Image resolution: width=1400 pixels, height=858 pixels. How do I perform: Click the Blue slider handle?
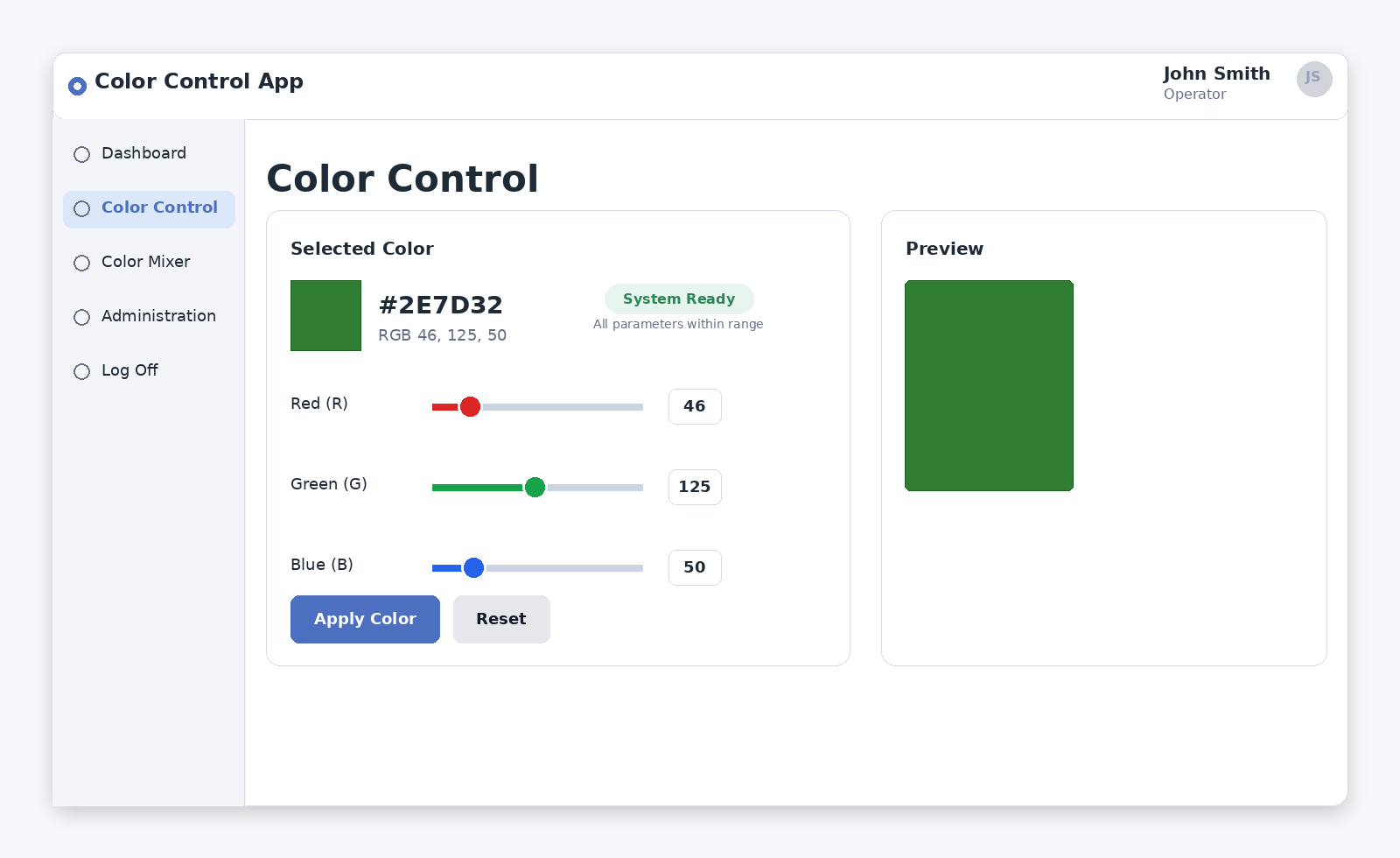[473, 568]
